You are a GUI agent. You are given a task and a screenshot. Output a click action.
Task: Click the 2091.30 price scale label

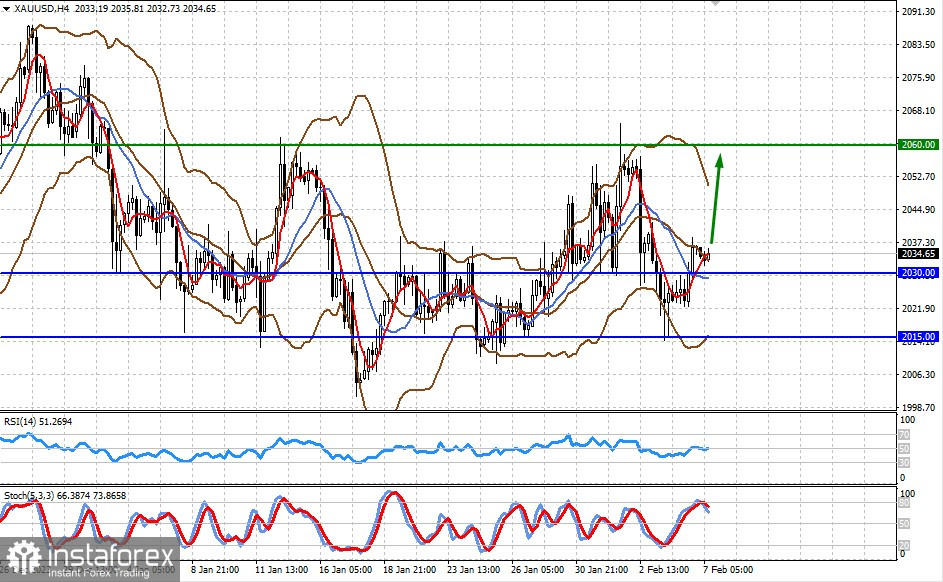[918, 12]
